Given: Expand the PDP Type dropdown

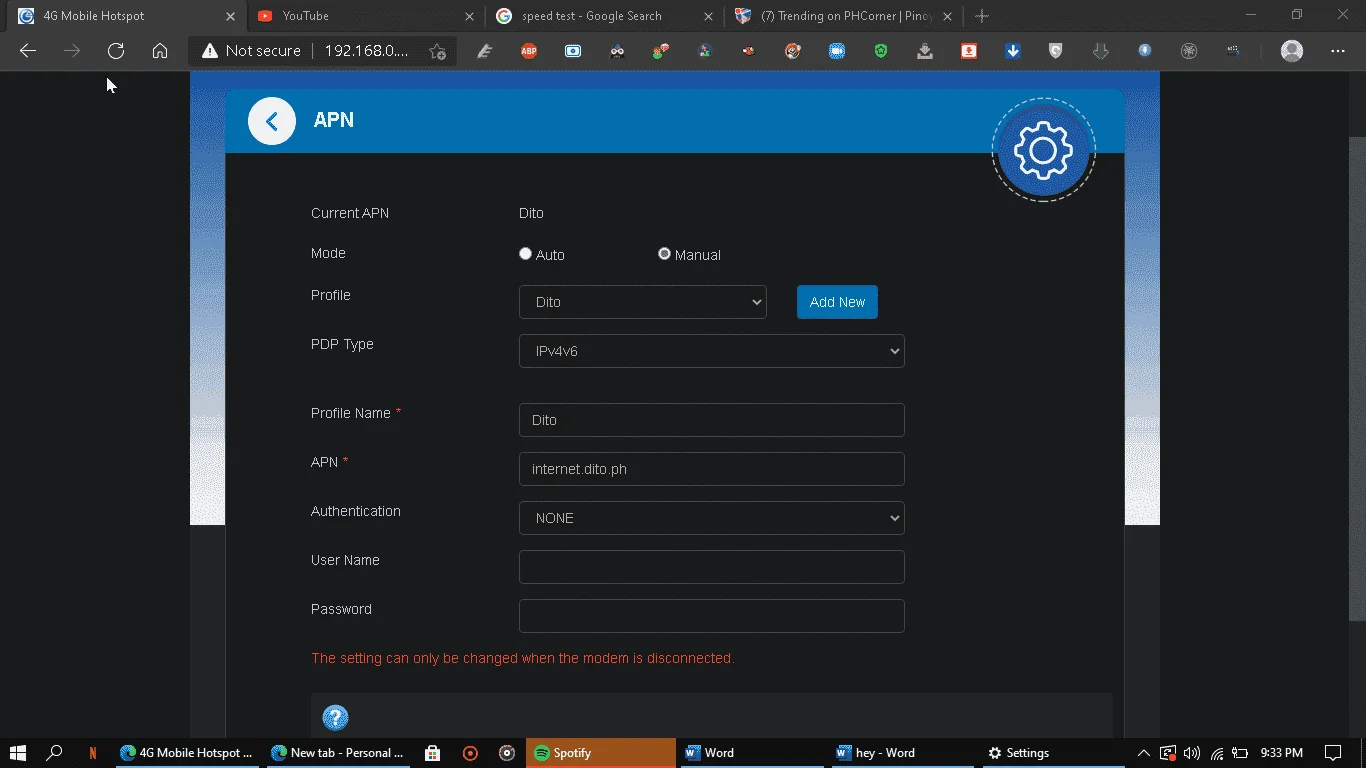Looking at the screenshot, I should [712, 351].
